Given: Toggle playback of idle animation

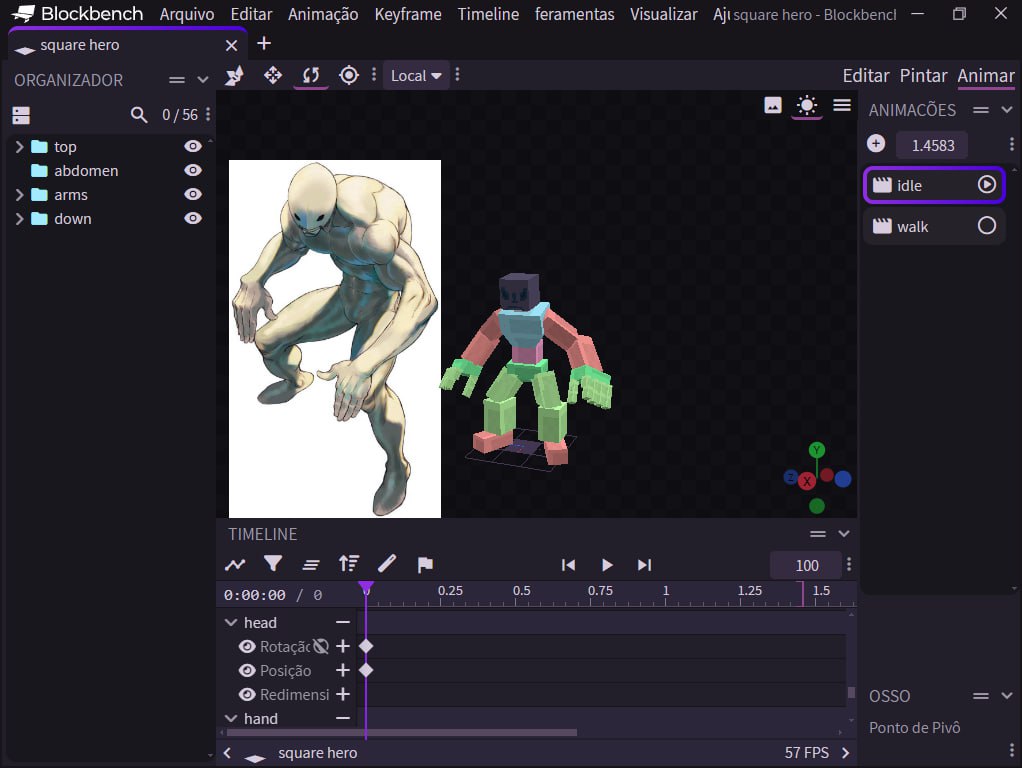Looking at the screenshot, I should [x=987, y=185].
